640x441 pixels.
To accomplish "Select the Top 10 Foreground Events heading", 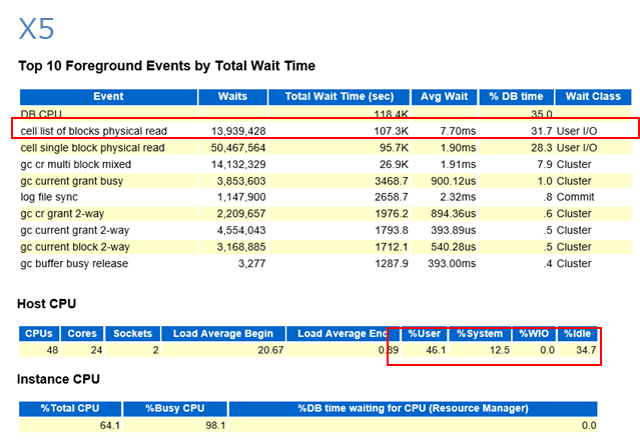I will pyautogui.click(x=166, y=66).
